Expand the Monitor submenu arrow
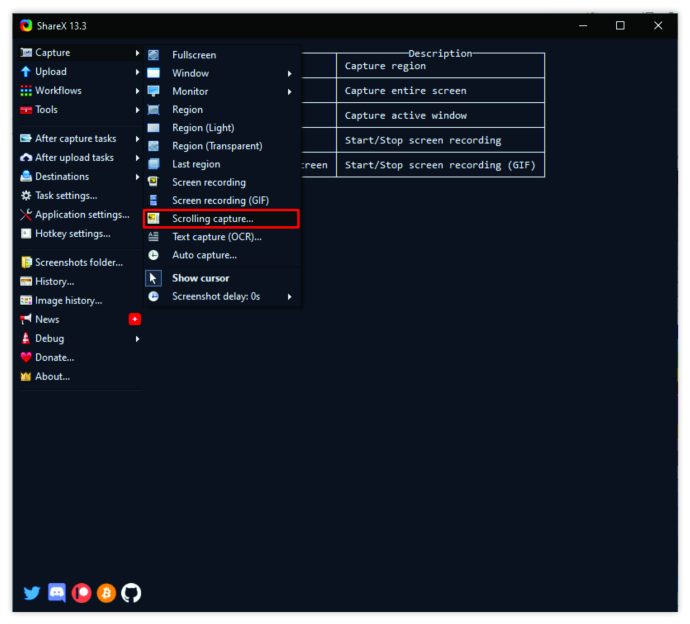The image size is (690, 624). [x=290, y=92]
